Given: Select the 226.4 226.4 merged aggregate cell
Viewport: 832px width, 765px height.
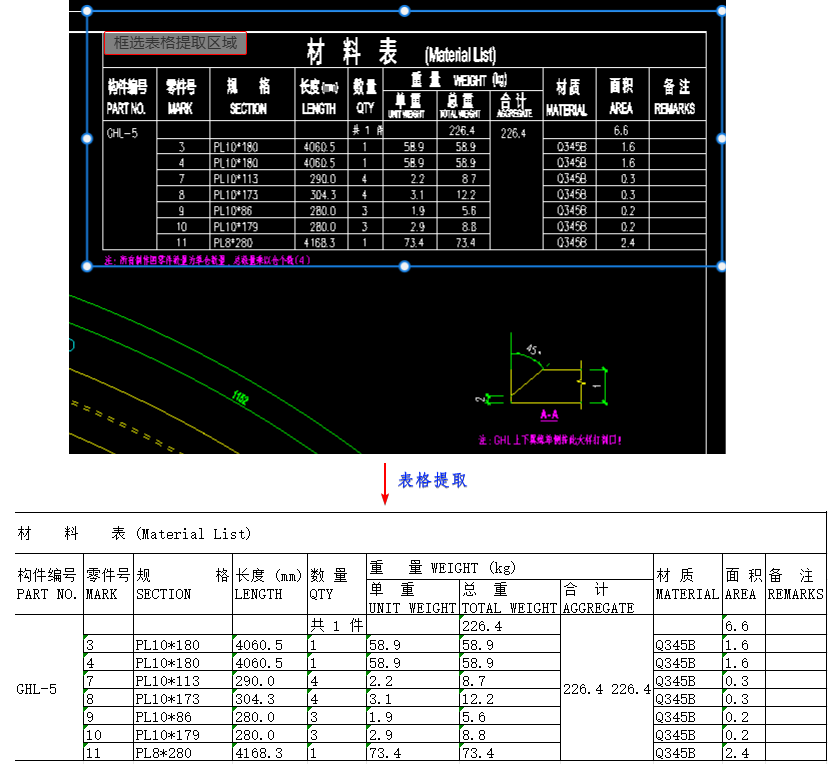Looking at the screenshot, I should pyautogui.click(x=607, y=689).
